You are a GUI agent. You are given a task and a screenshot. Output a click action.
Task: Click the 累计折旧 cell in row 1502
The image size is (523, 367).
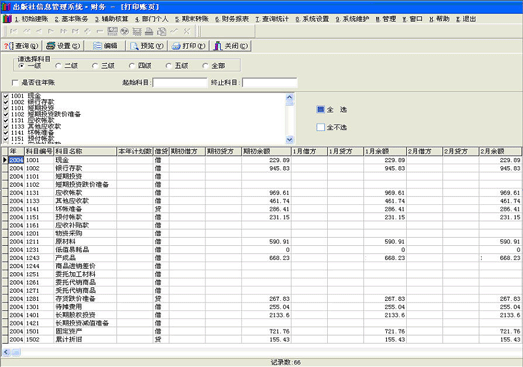[x=85, y=340]
